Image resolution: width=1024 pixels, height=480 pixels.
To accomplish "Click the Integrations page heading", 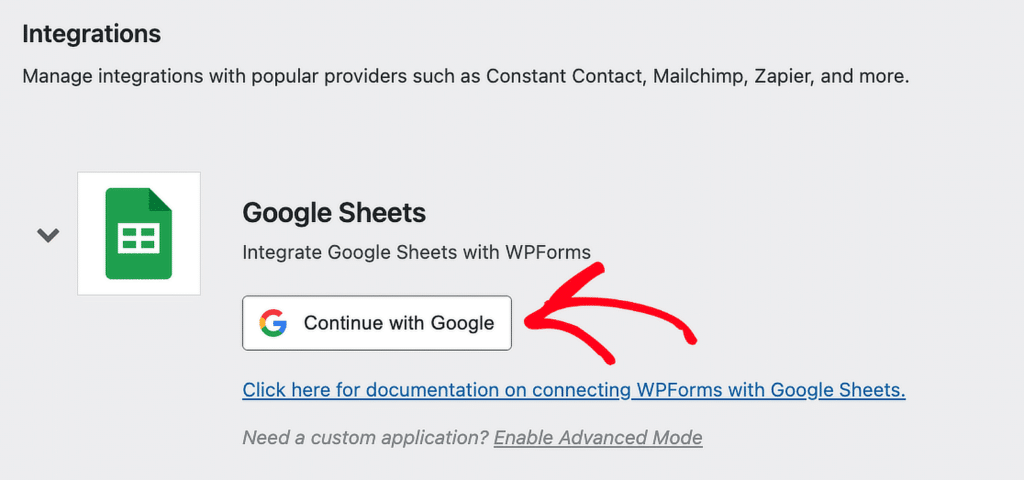I will point(91,33).
